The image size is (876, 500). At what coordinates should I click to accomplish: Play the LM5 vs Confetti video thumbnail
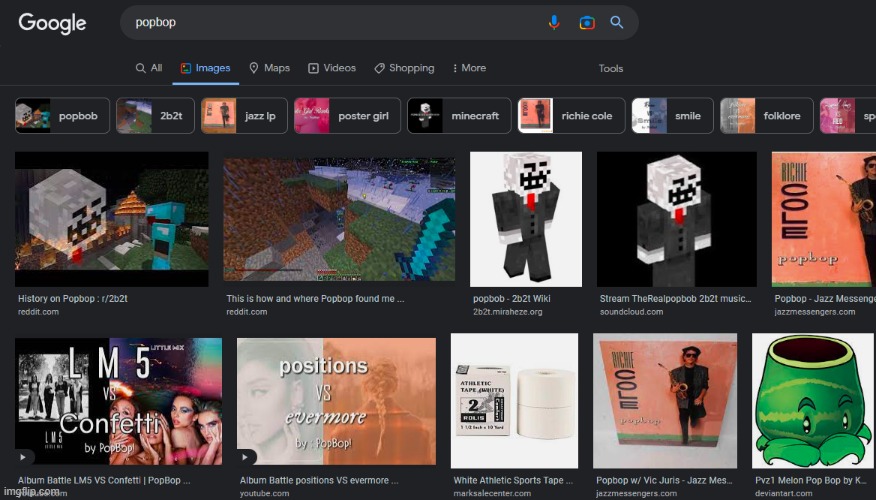click(x=118, y=400)
